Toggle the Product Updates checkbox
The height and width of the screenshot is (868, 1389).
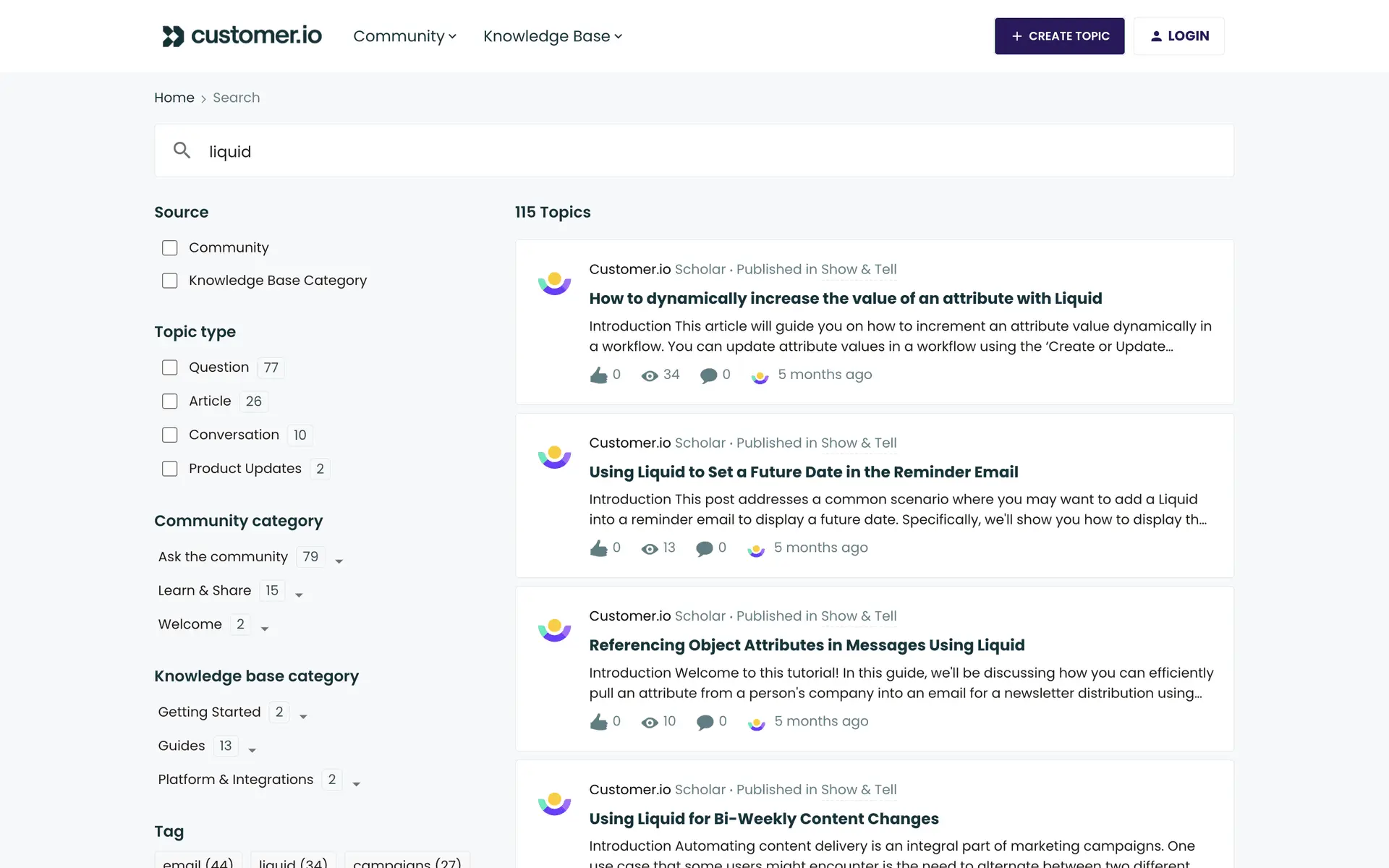[x=170, y=469]
